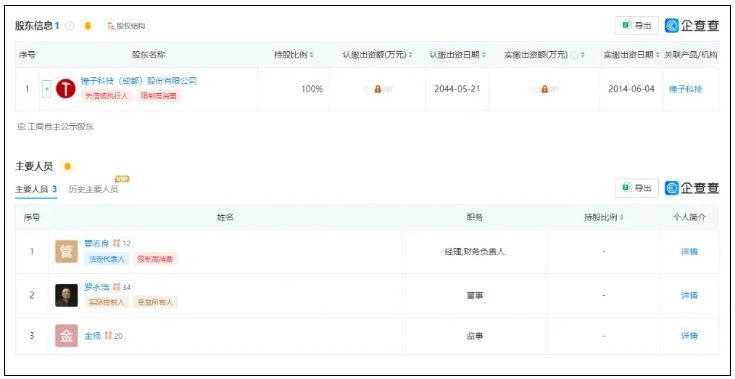This screenshot has width=735, height=379.
Task: Click 导出 in the 主要人员 section
Action: click(637, 188)
